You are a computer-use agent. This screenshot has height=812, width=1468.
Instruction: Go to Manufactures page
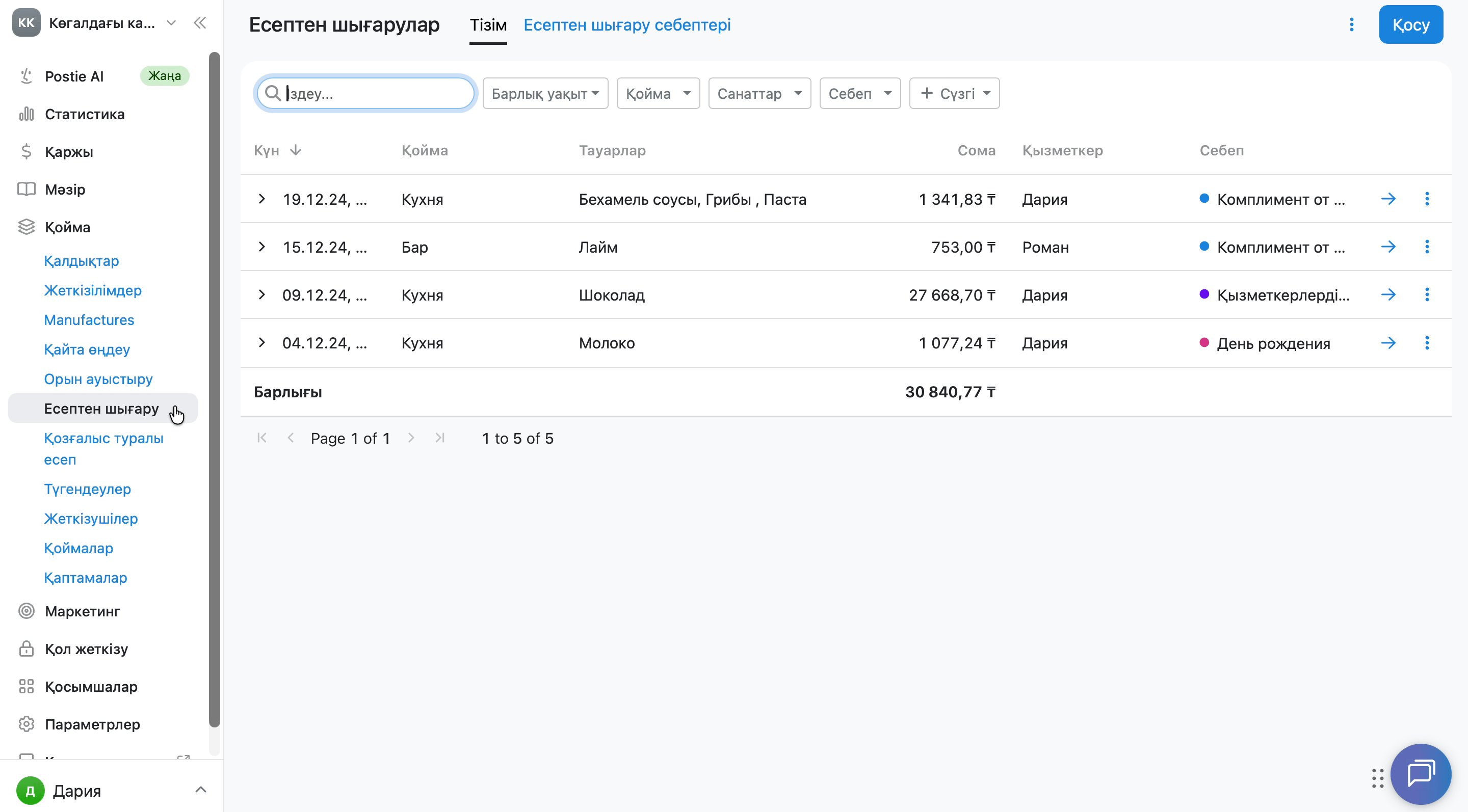[x=89, y=320]
